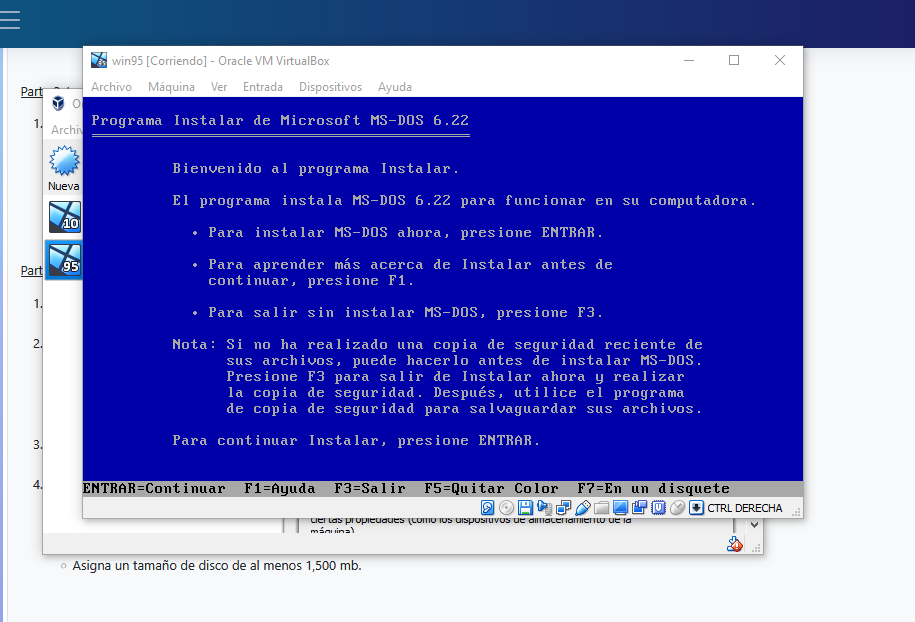Click the mouse integration indicator
915x622 pixels.
pos(677,508)
